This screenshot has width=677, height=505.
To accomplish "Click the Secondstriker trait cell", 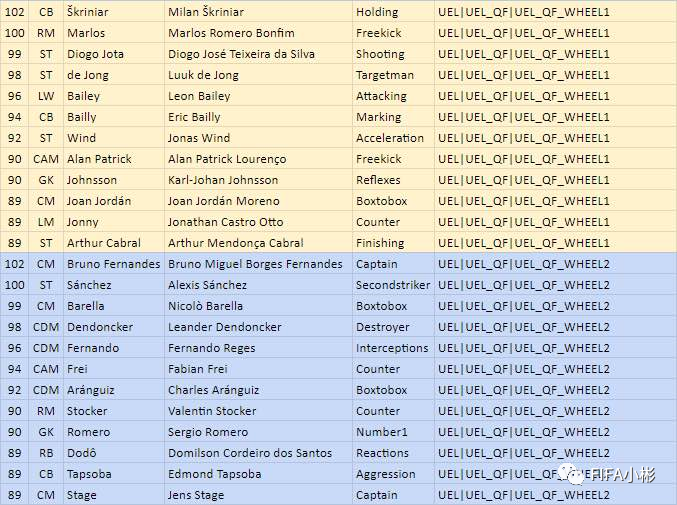I will [x=393, y=285].
